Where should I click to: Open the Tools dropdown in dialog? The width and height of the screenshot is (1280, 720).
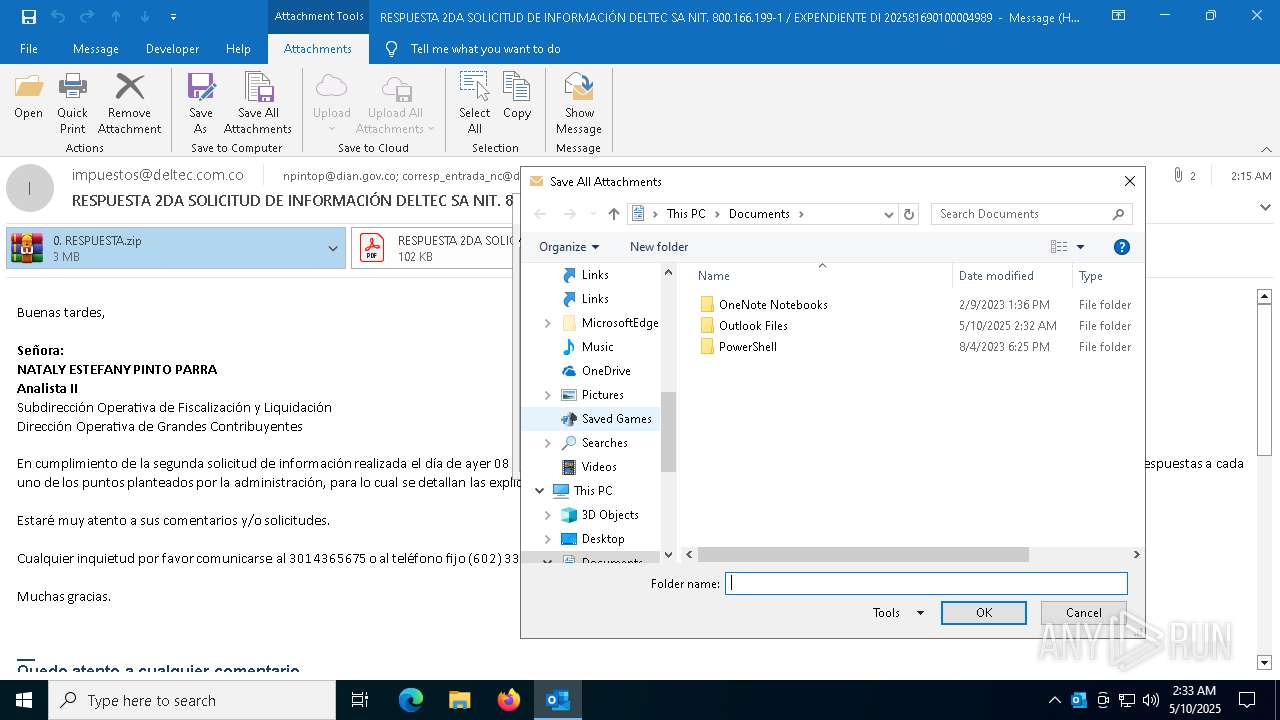(897, 613)
